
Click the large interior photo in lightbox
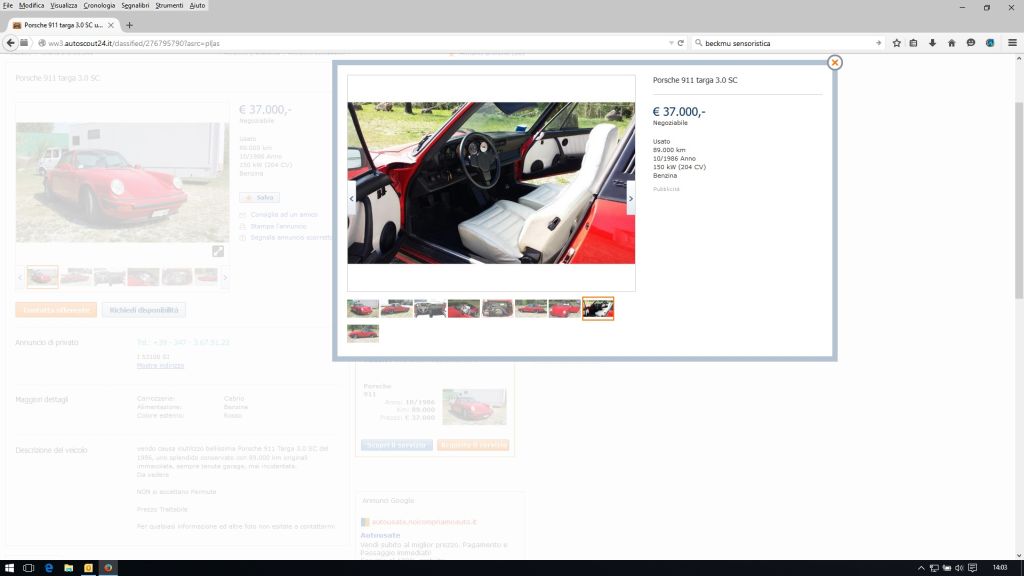click(x=491, y=183)
